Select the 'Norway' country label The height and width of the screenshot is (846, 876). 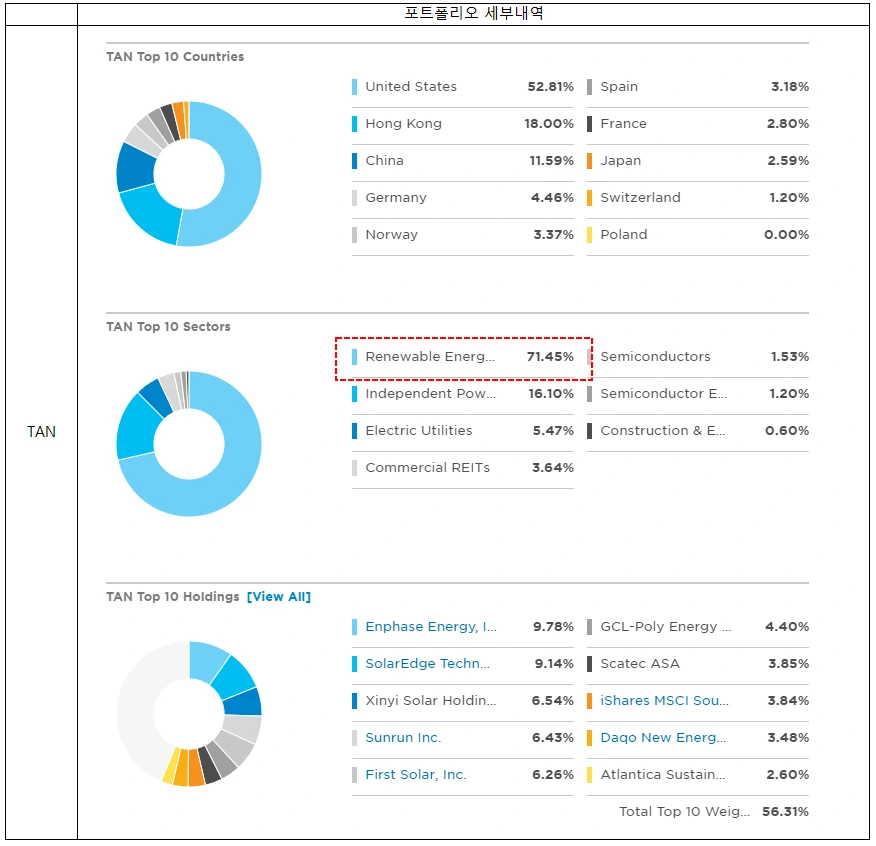(x=391, y=235)
